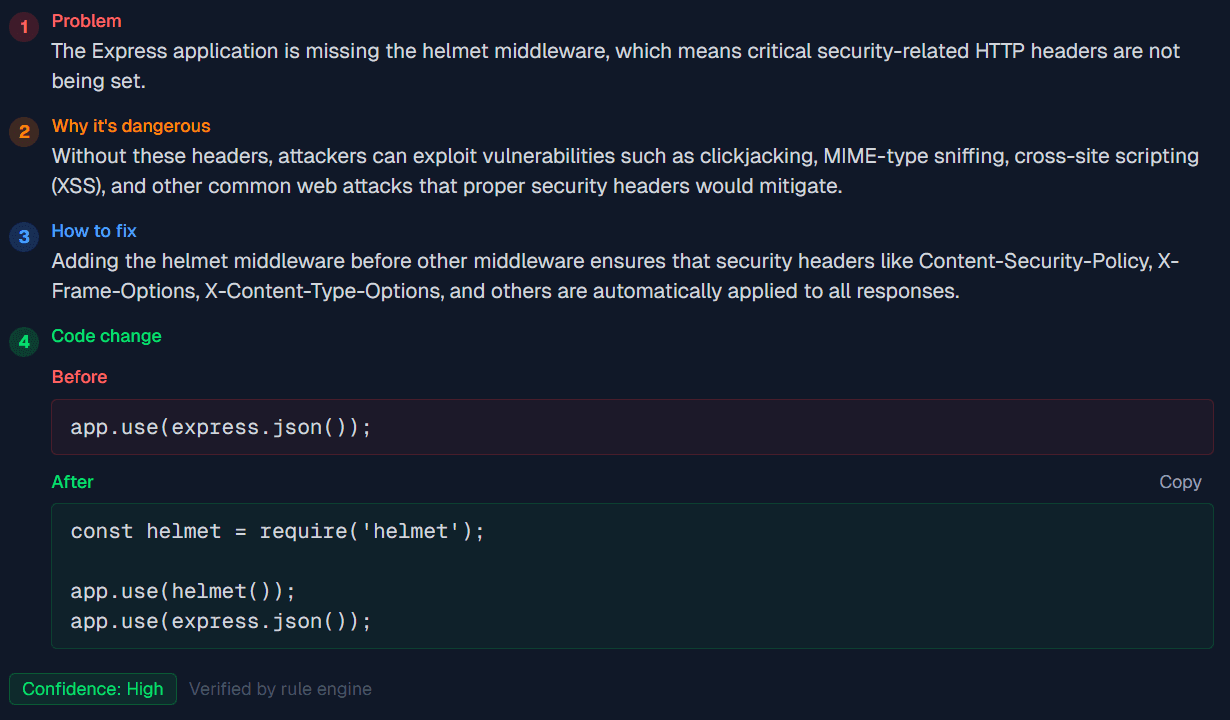This screenshot has height=720, width=1230.
Task: Click the "Code change" heading
Action: tap(106, 336)
